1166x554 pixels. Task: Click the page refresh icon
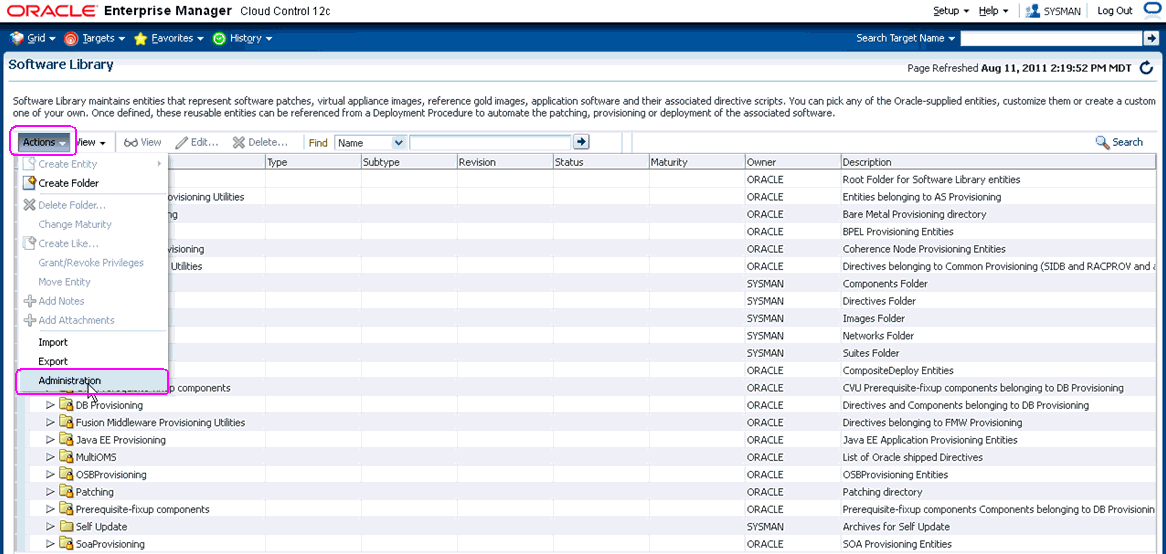[x=1147, y=68]
